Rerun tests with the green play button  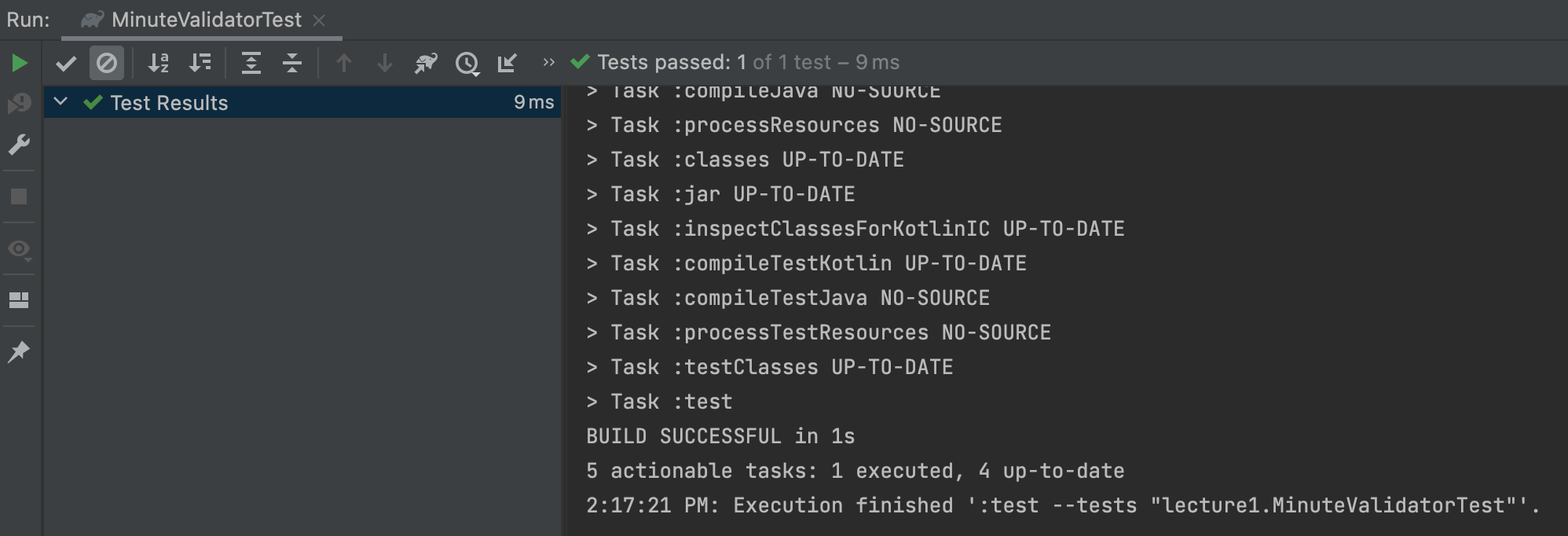point(20,63)
